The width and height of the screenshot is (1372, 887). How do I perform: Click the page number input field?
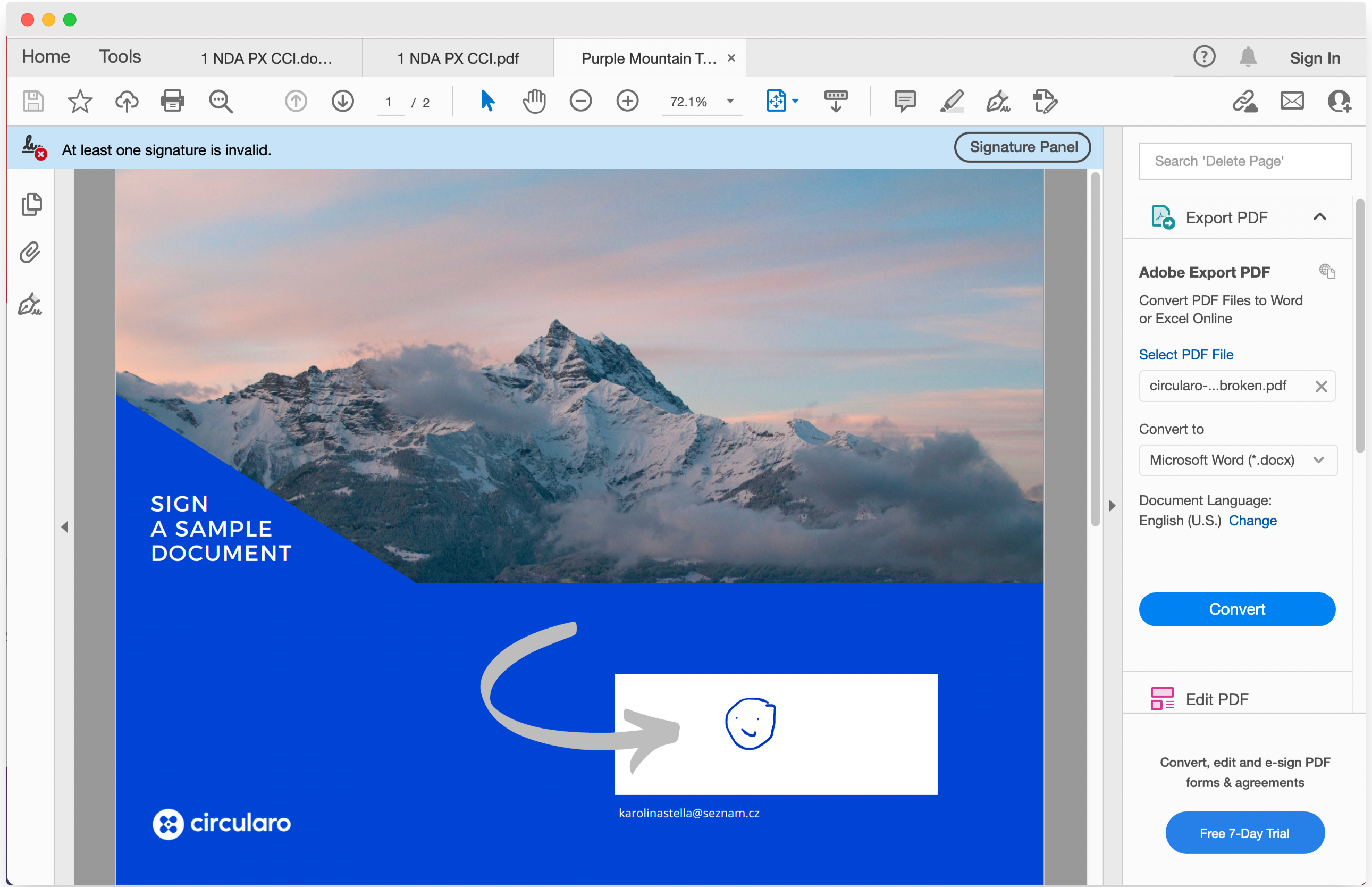point(391,100)
